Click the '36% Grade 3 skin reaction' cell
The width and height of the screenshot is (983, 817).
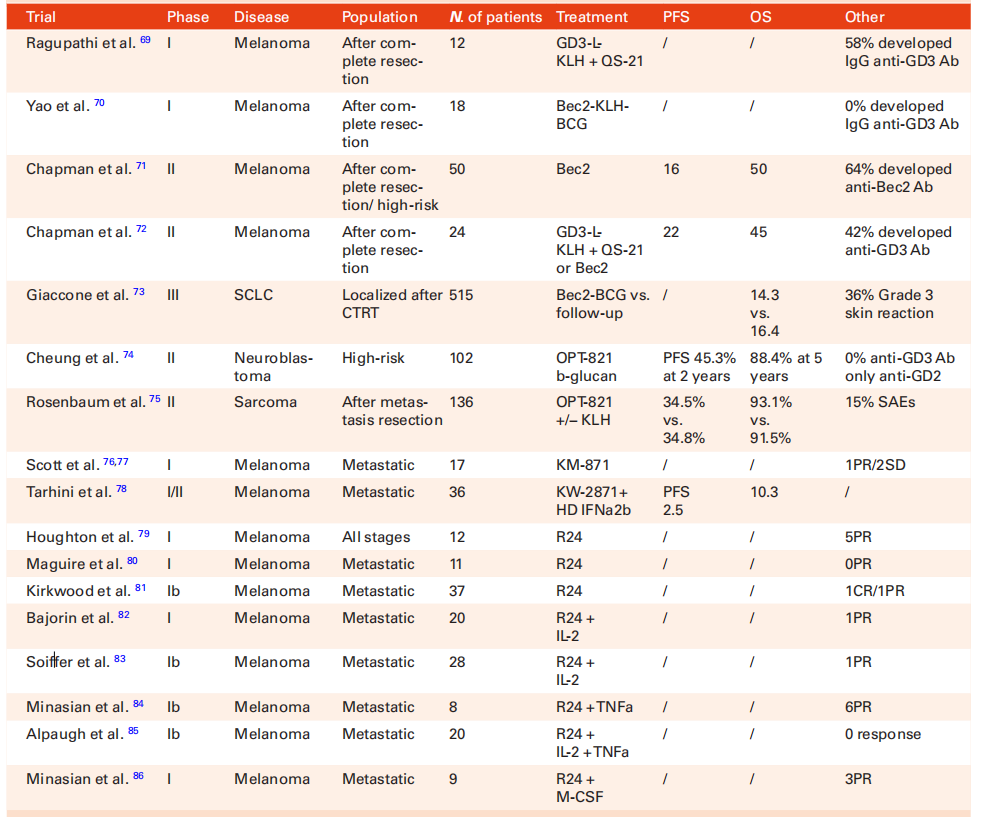coord(889,304)
